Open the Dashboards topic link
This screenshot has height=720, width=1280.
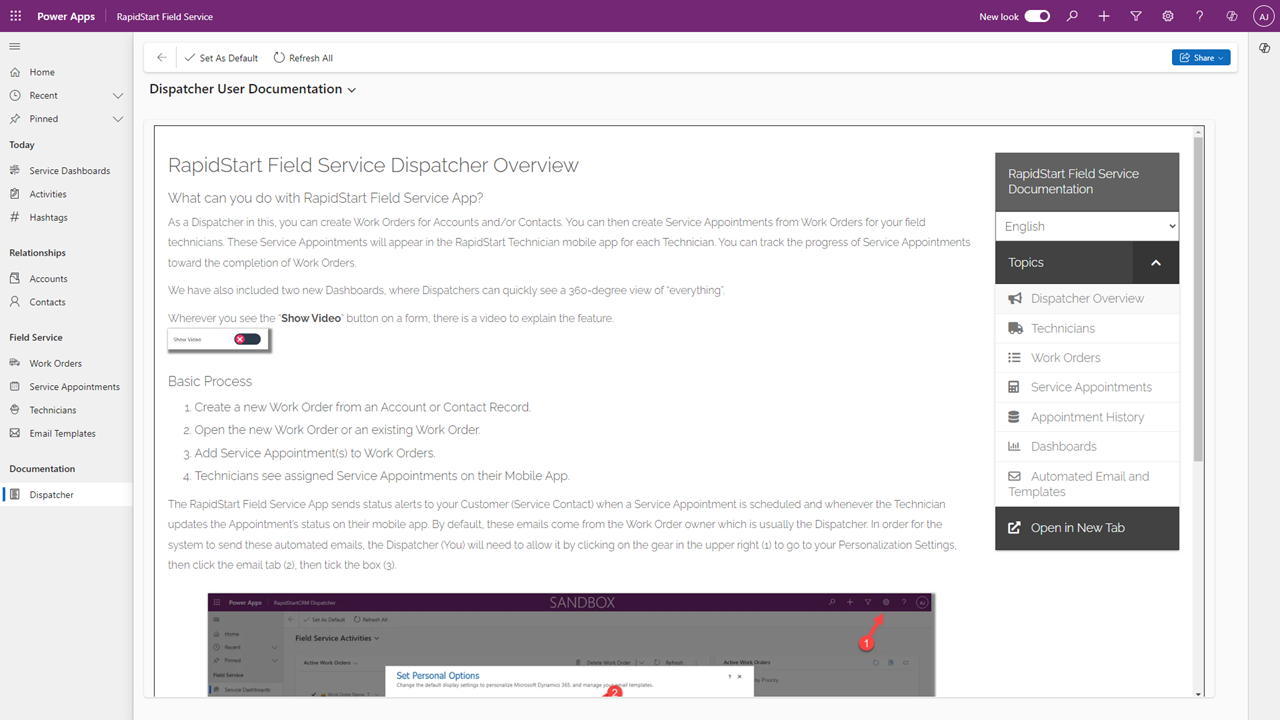pyautogui.click(x=1064, y=447)
